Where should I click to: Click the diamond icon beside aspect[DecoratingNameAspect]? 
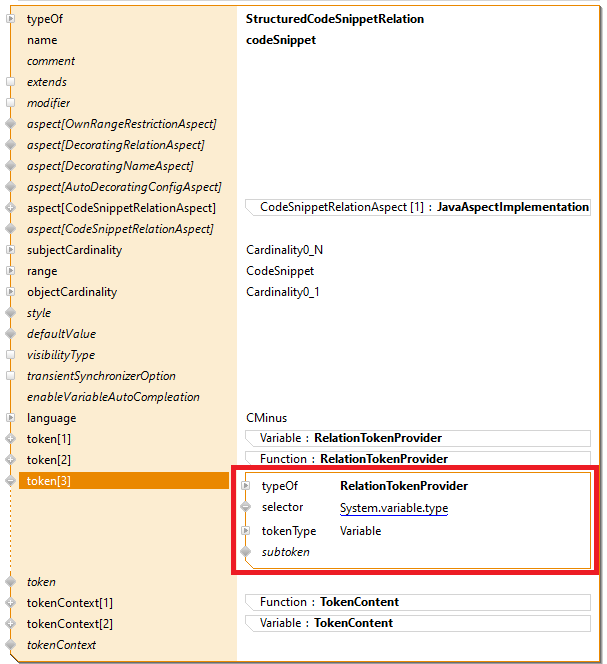tap(11, 166)
